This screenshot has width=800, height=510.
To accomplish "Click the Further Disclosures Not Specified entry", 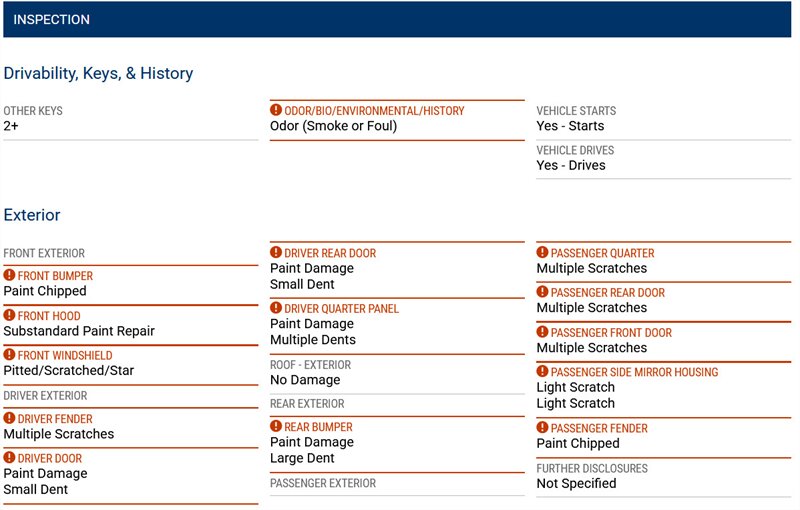I will tap(576, 483).
